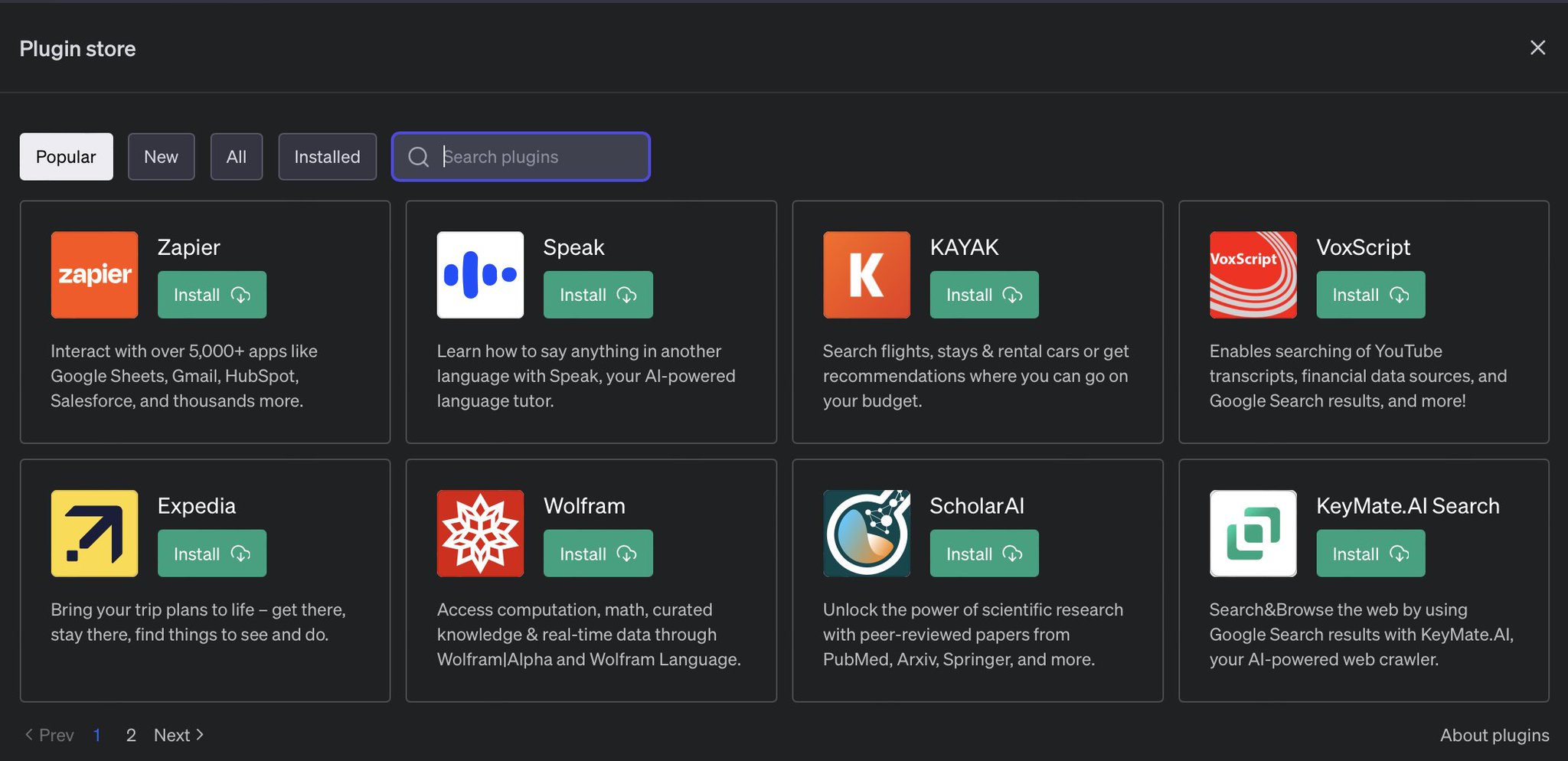Click VoxScript description about YouTube transcripts
Viewport: 1568px width, 761px height.
click(x=1357, y=376)
